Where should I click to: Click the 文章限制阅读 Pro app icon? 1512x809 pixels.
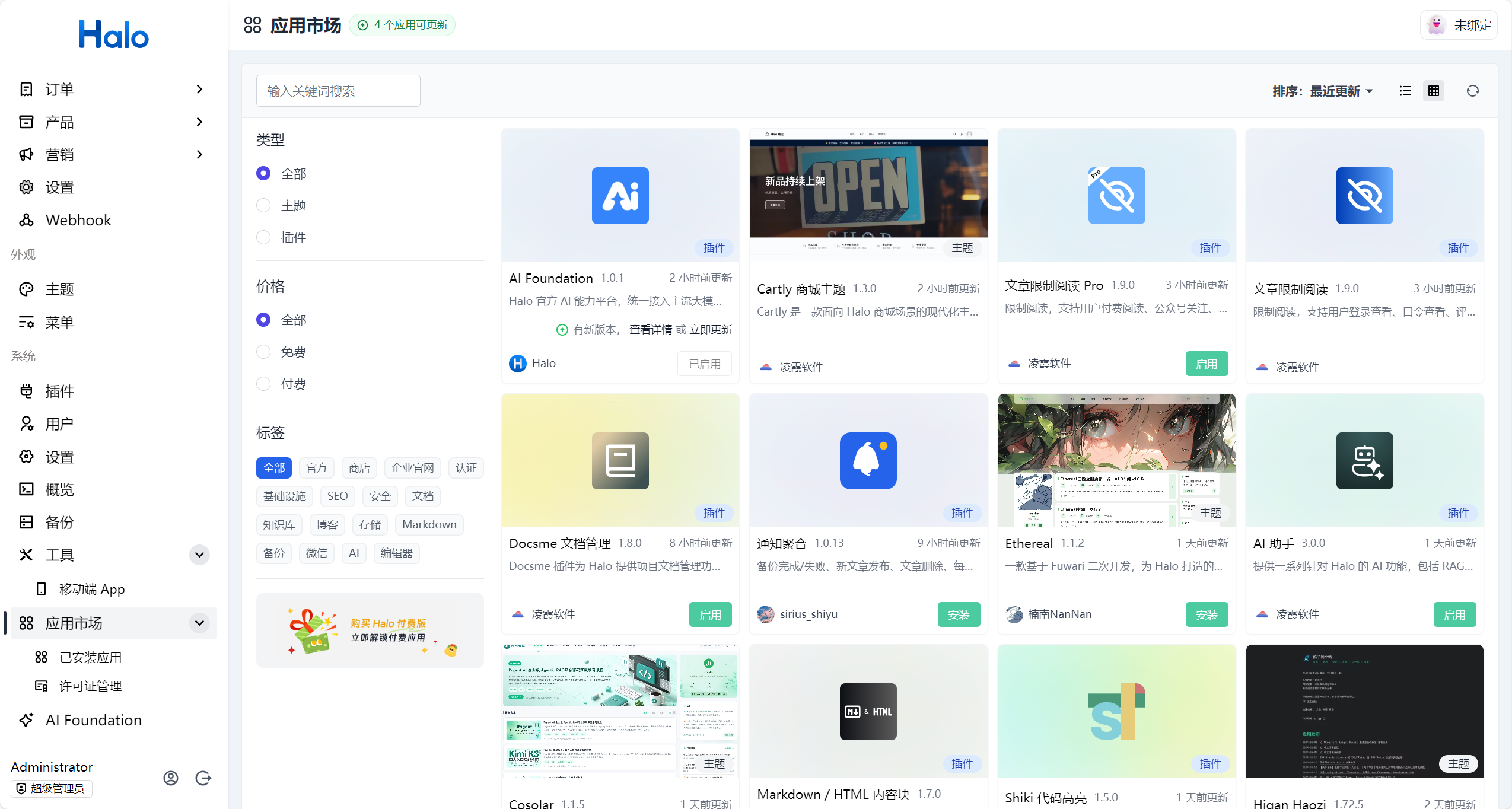[1117, 196]
